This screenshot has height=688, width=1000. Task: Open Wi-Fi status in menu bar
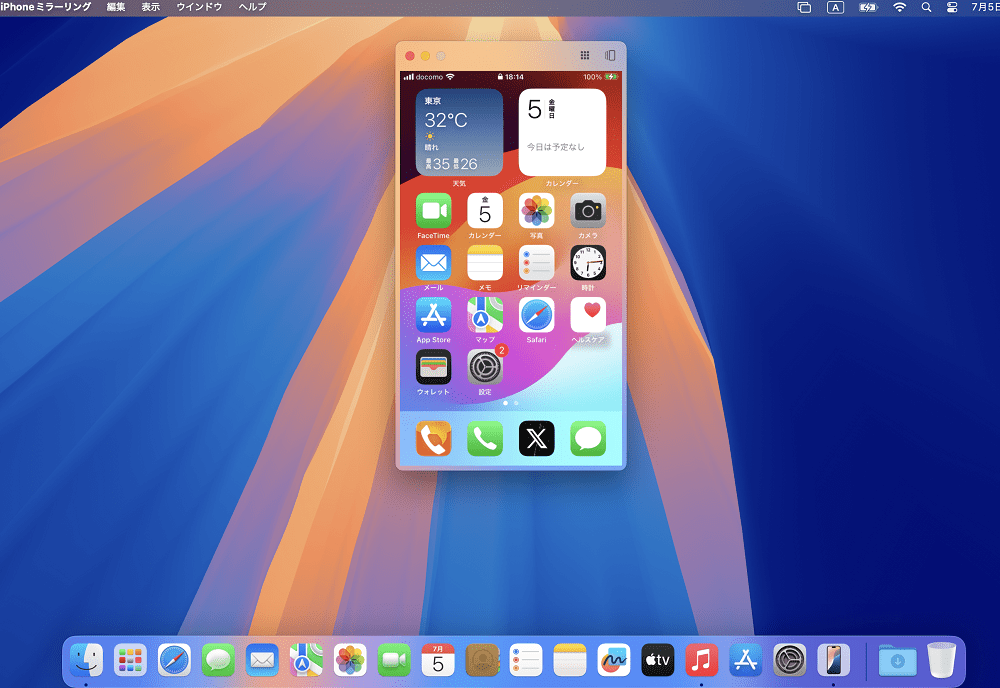(x=899, y=7)
